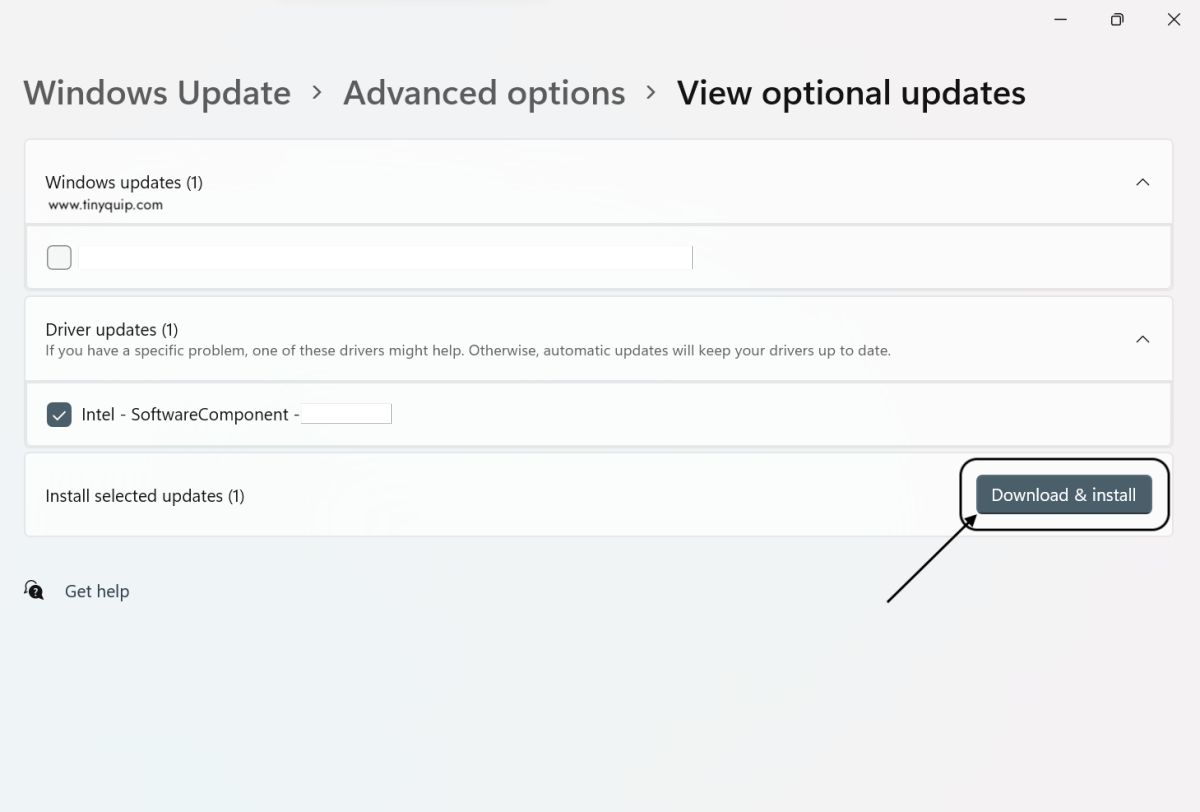
Task: Click the chevron after Windows Update breadcrumb
Action: [x=317, y=92]
